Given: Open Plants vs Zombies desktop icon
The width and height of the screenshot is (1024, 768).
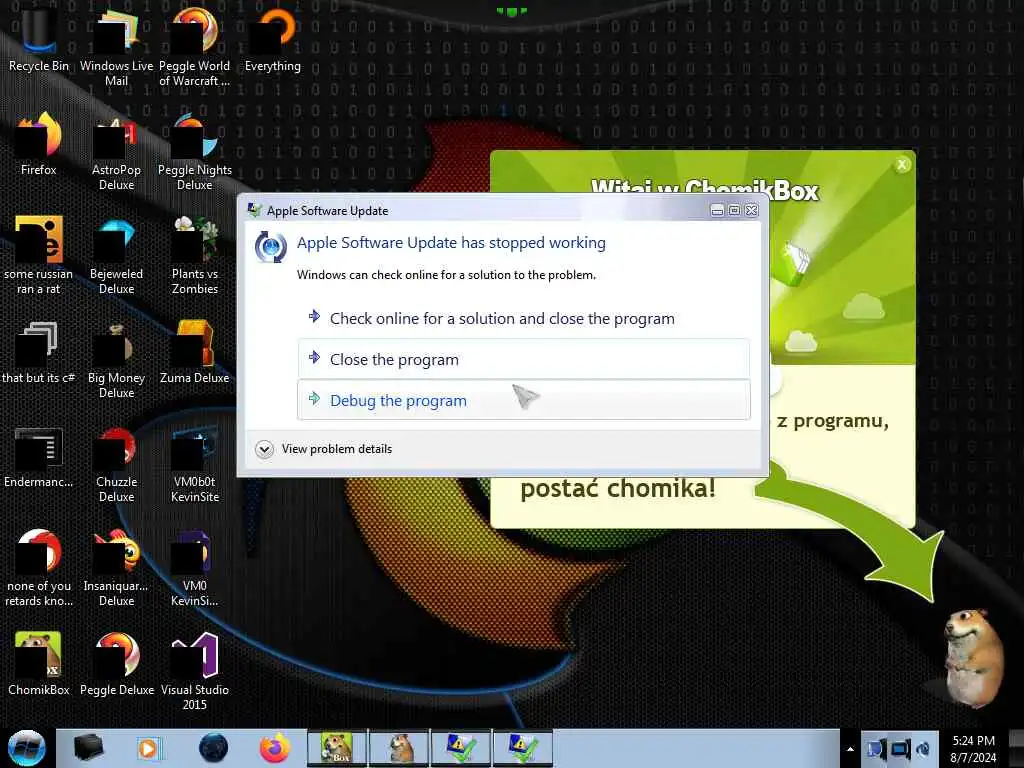Looking at the screenshot, I should click(194, 255).
